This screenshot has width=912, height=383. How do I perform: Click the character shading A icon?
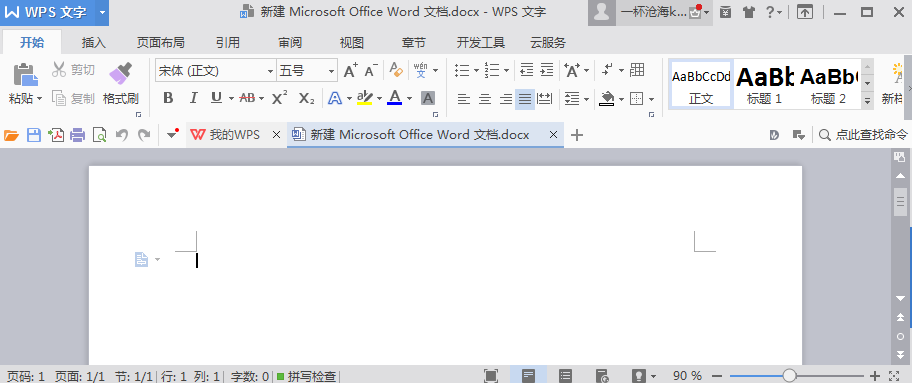[428, 98]
